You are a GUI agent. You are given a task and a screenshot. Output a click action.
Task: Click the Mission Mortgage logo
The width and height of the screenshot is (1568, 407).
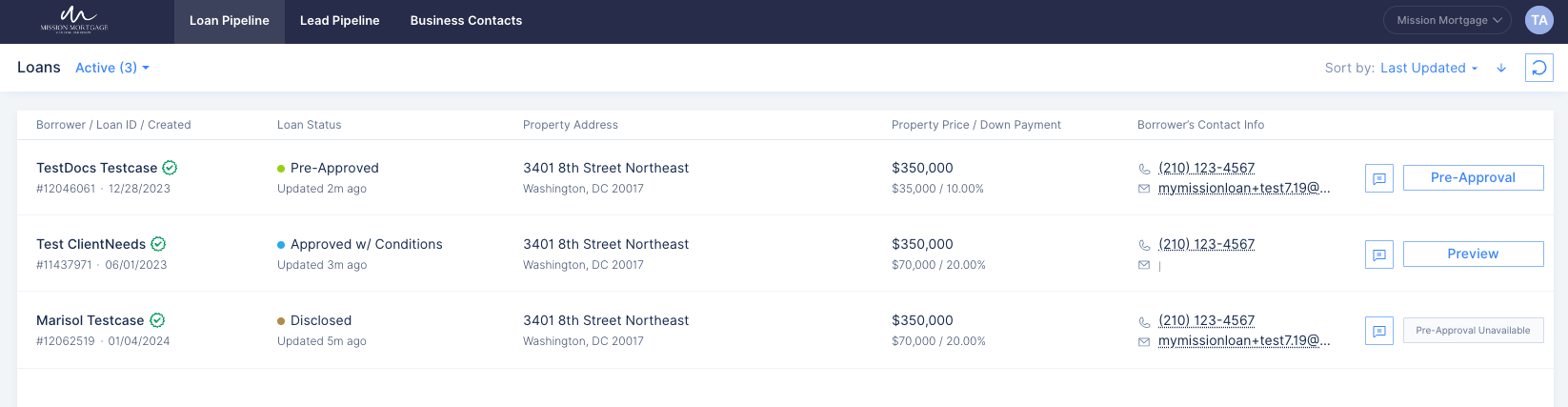74,20
